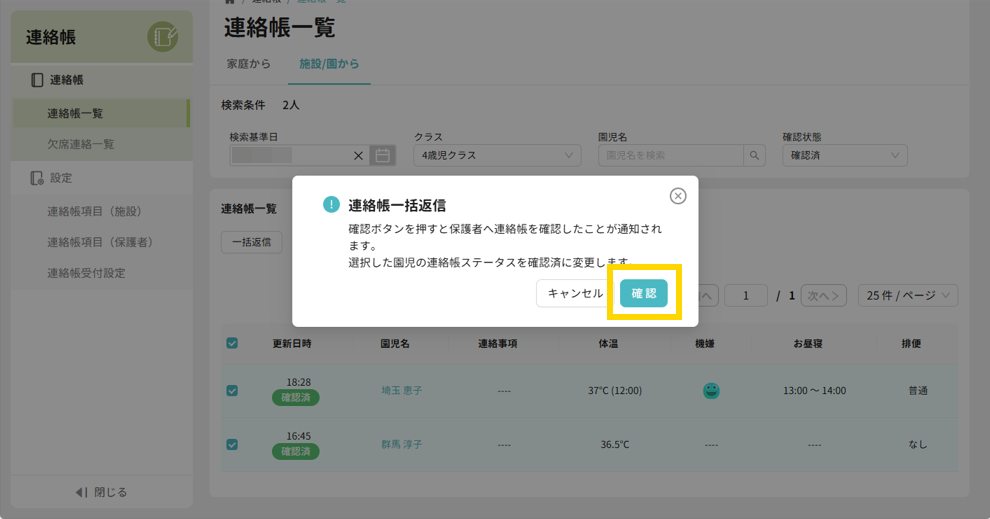Click the 設定 section icon in sidebar
The height and width of the screenshot is (519, 990).
pyautogui.click(x=37, y=178)
